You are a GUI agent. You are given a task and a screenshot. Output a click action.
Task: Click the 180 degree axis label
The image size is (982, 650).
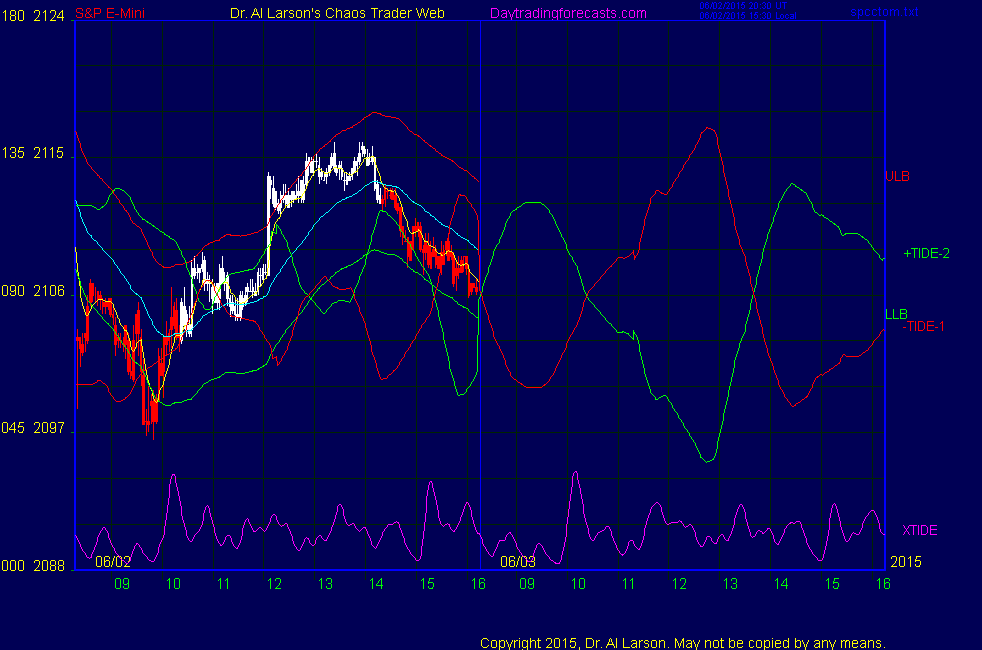coord(13,16)
